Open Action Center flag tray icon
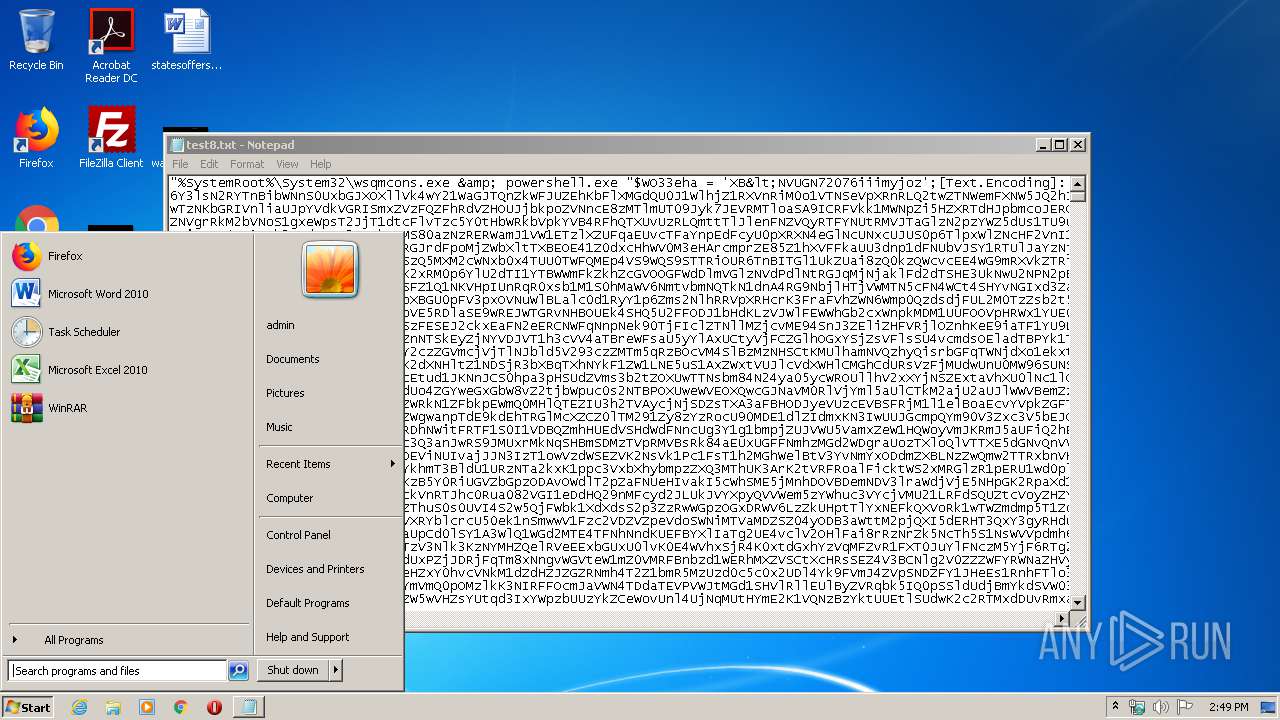1280x720 pixels. point(1185,707)
